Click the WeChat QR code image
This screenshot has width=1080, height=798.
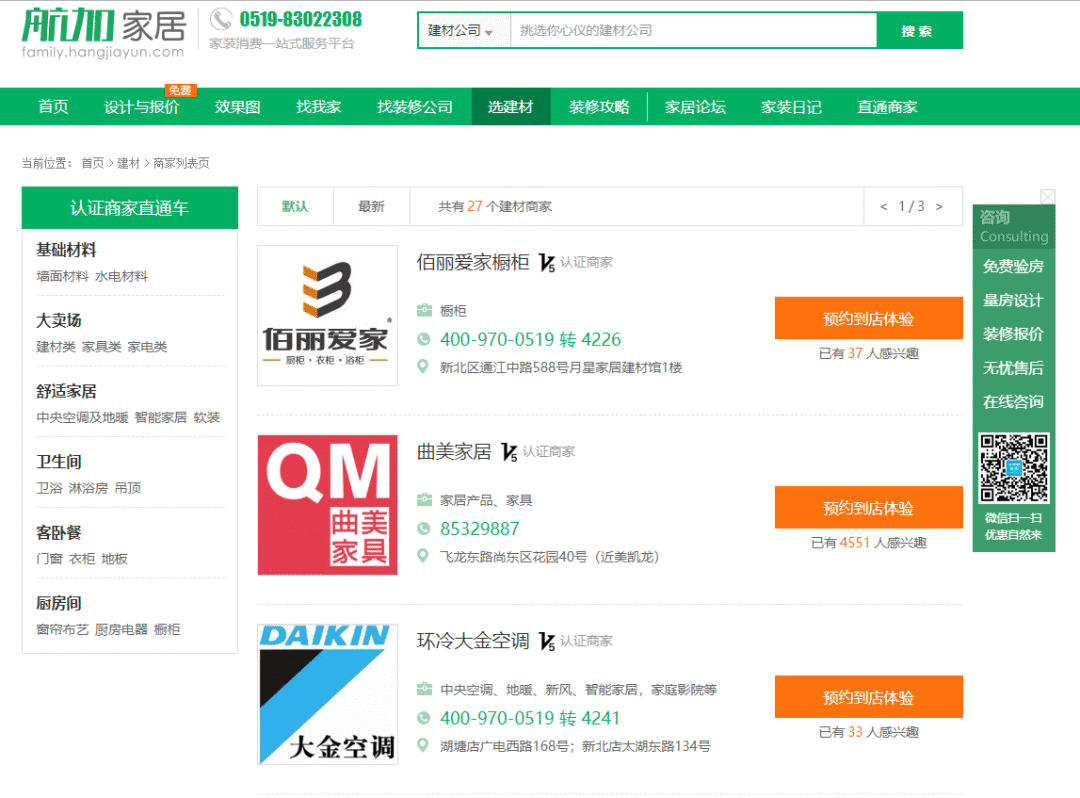coord(1015,468)
